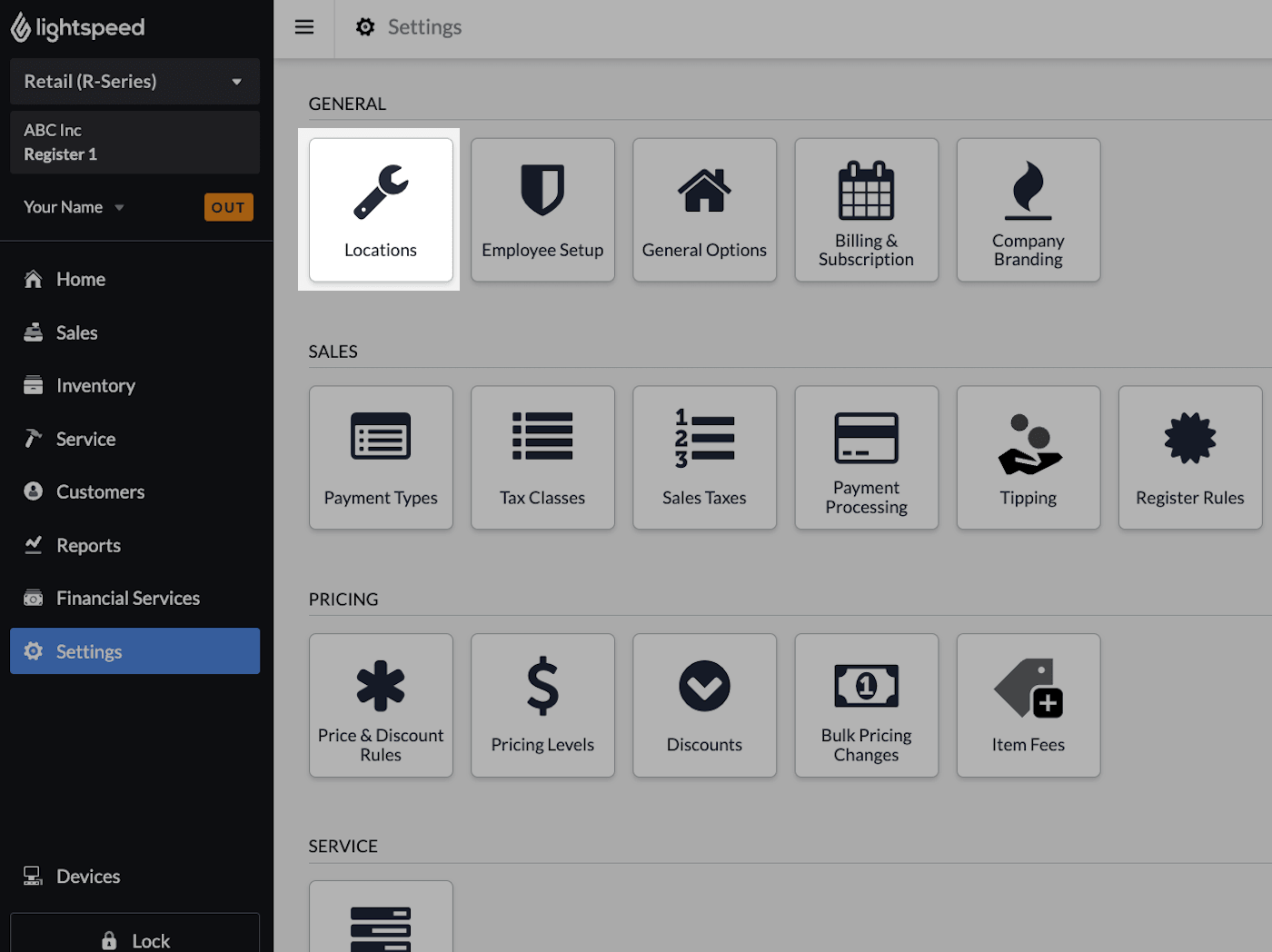This screenshot has width=1272, height=952.
Task: Open the Locations settings tile
Action: tap(381, 210)
